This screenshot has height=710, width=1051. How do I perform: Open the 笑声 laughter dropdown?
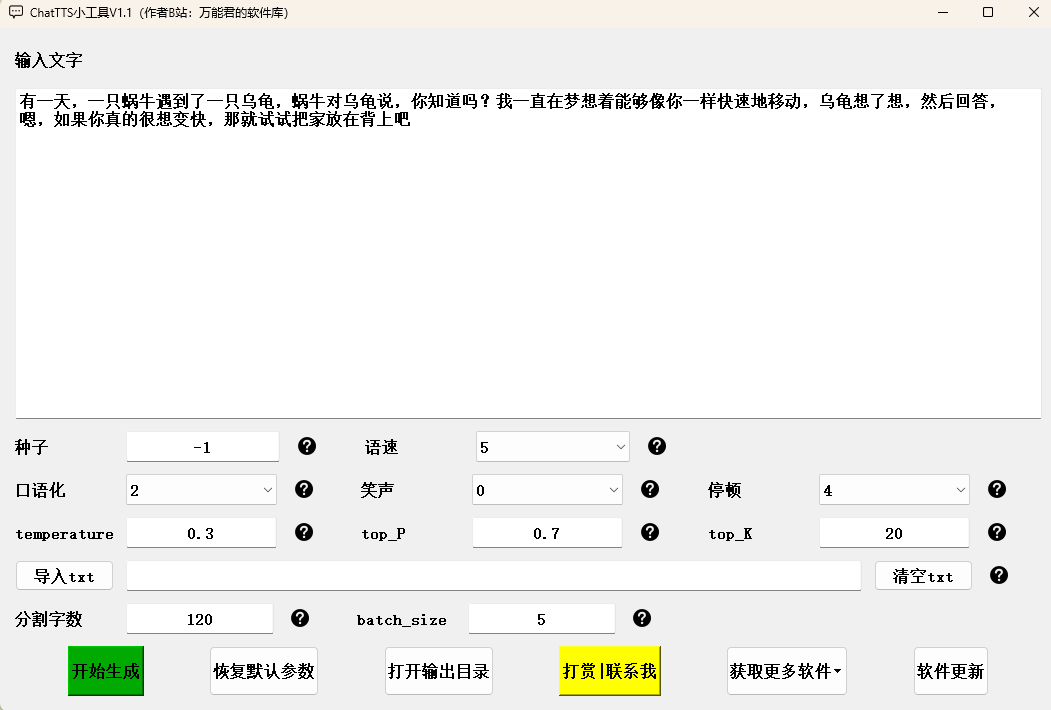click(x=547, y=490)
